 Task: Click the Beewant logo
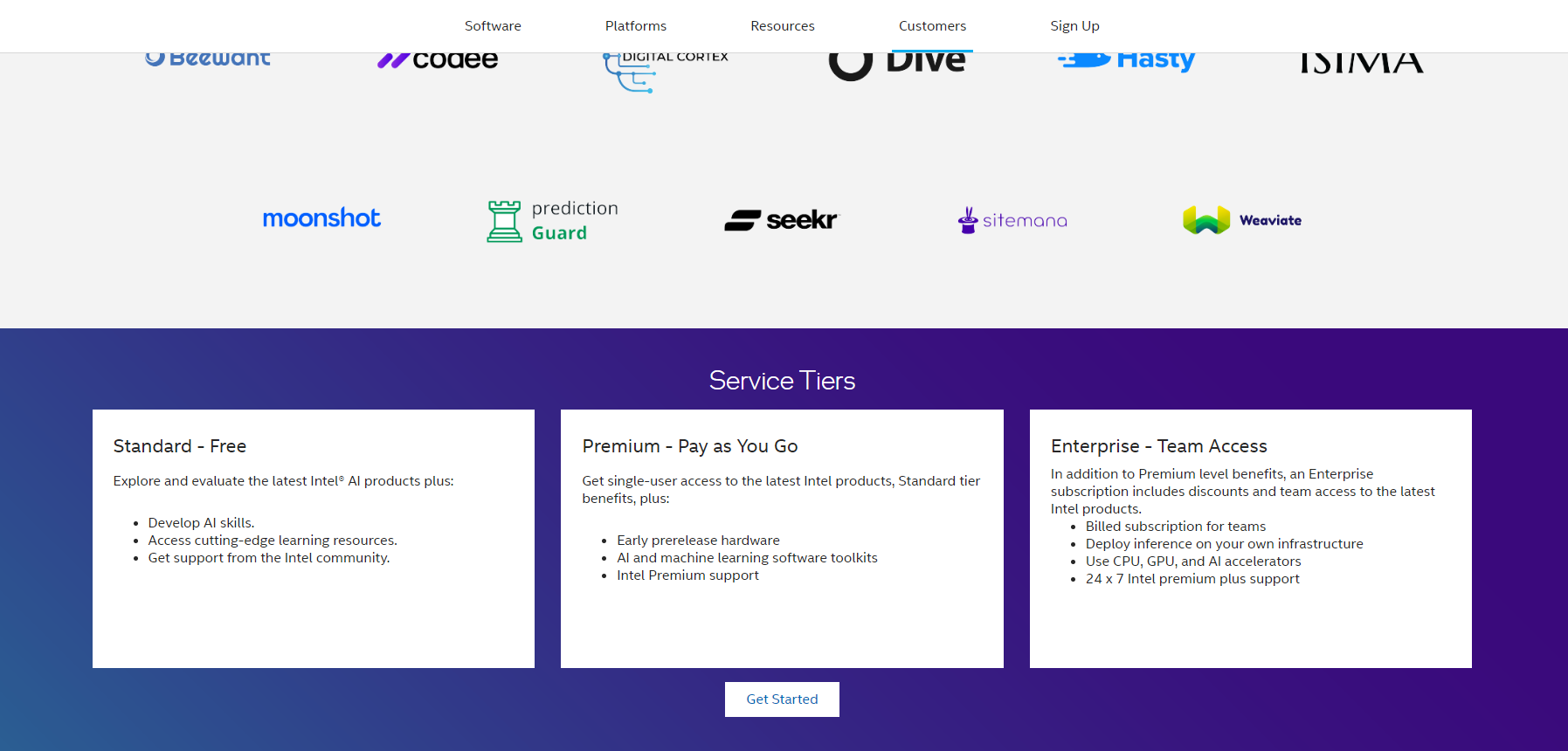(x=208, y=59)
